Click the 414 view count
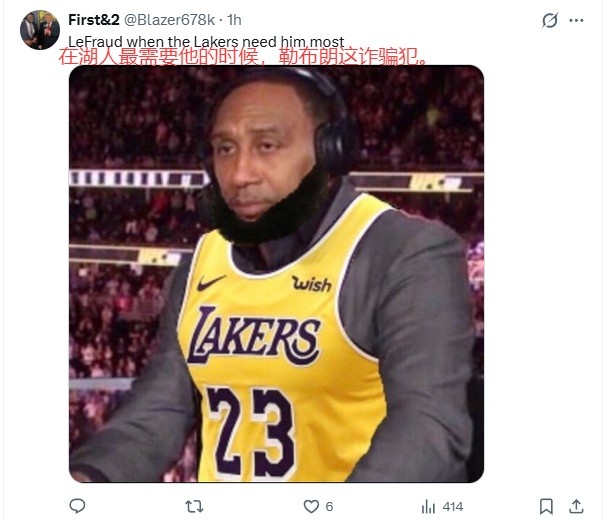608x520 pixels. (x=453, y=506)
